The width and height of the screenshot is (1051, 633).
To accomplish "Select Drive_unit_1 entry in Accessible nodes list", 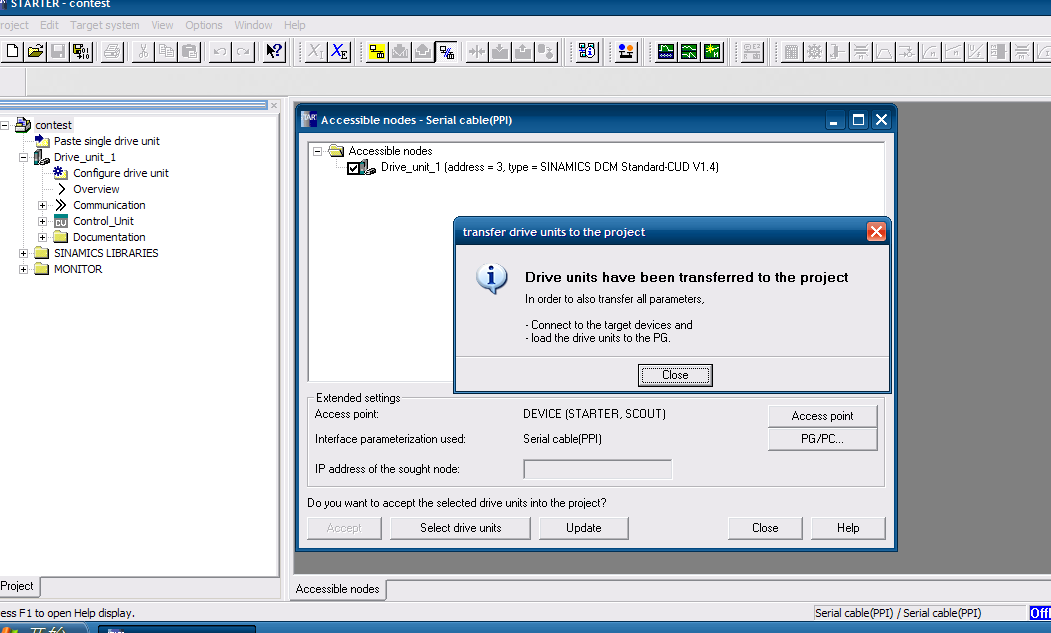I will pos(550,167).
